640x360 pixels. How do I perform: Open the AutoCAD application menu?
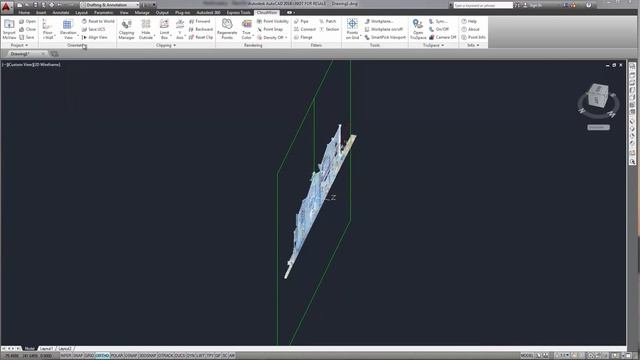[6, 6]
